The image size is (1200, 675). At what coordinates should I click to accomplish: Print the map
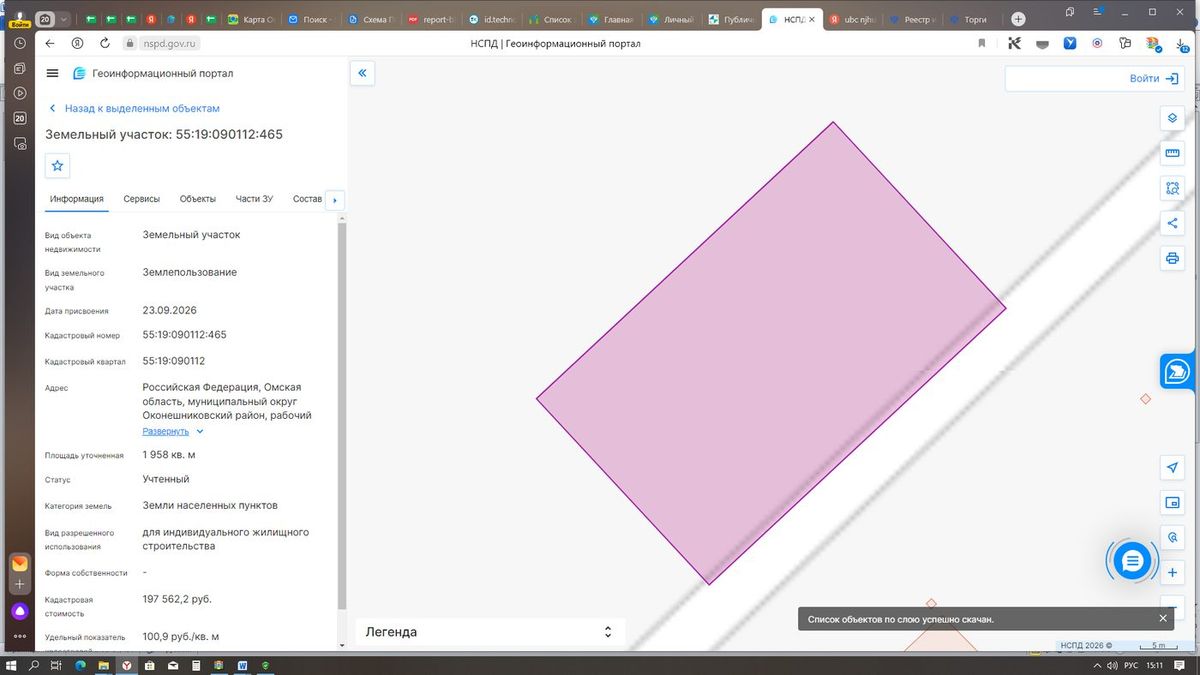[x=1172, y=258]
